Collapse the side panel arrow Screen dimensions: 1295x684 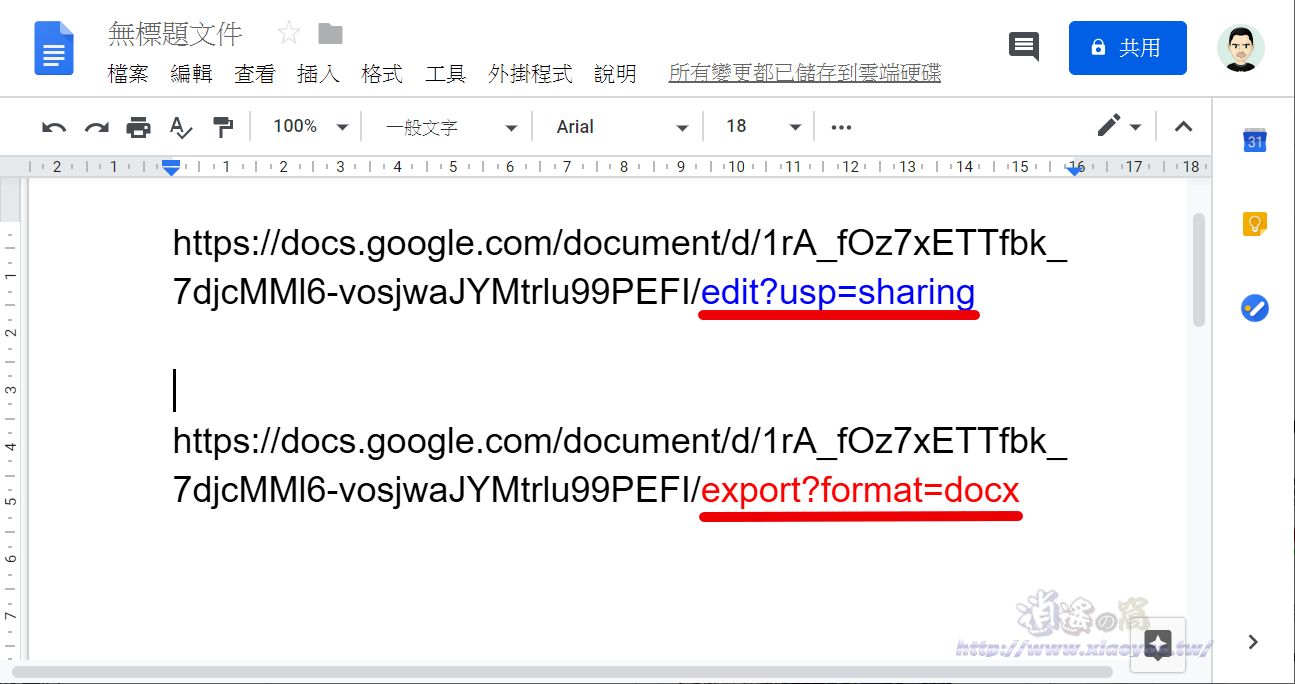pyautogui.click(x=1254, y=642)
